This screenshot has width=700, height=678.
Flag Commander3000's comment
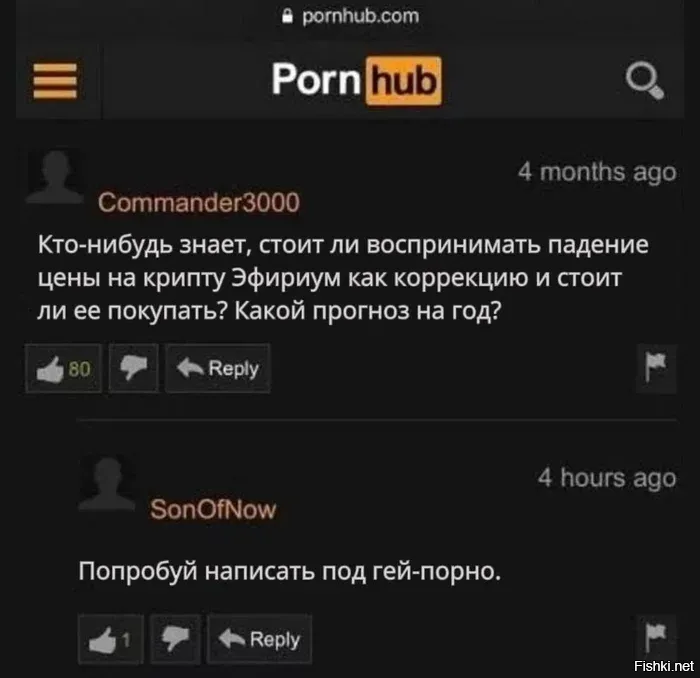coord(656,369)
